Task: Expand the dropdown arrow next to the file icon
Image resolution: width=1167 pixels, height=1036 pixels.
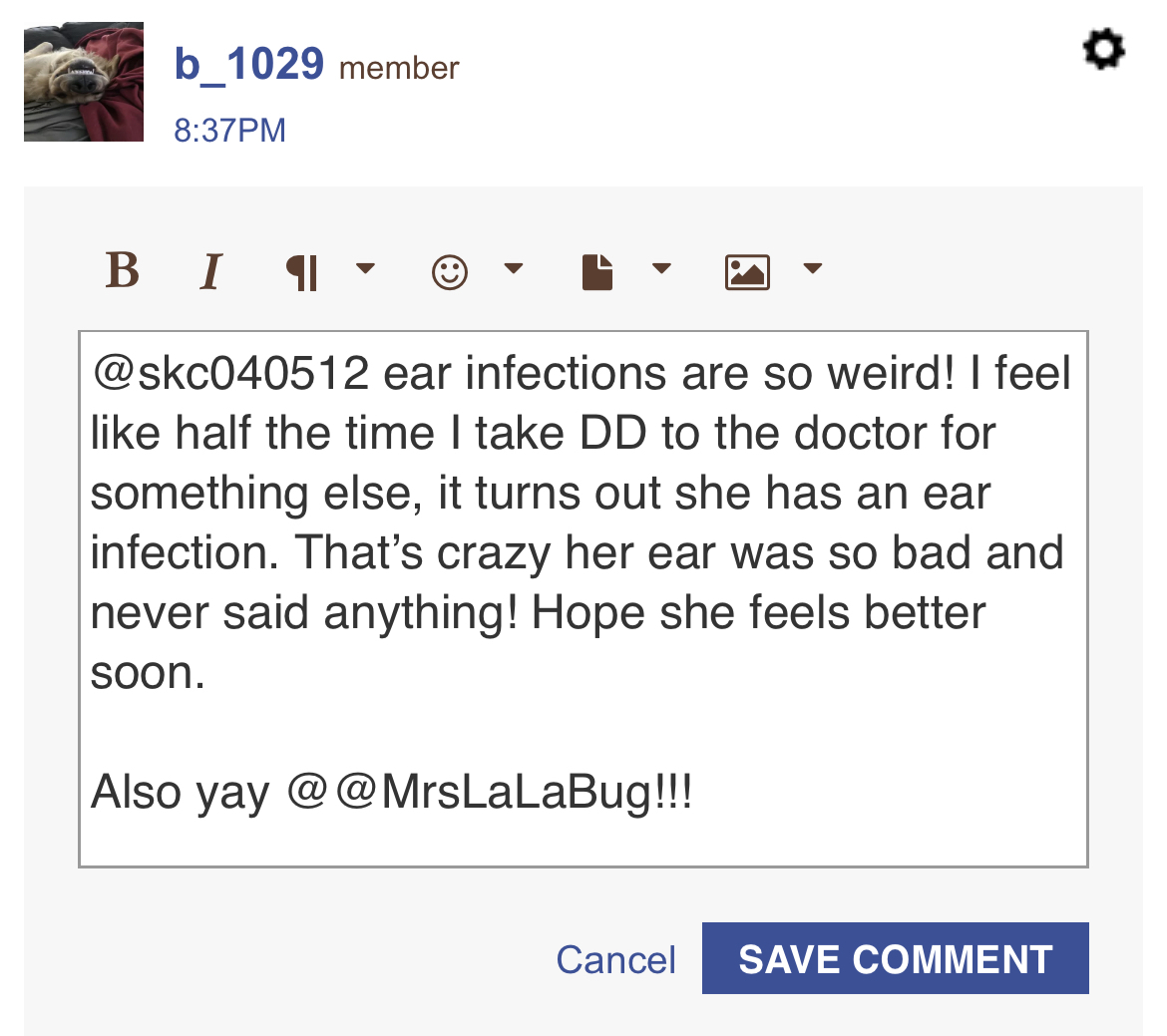Action: click(661, 268)
